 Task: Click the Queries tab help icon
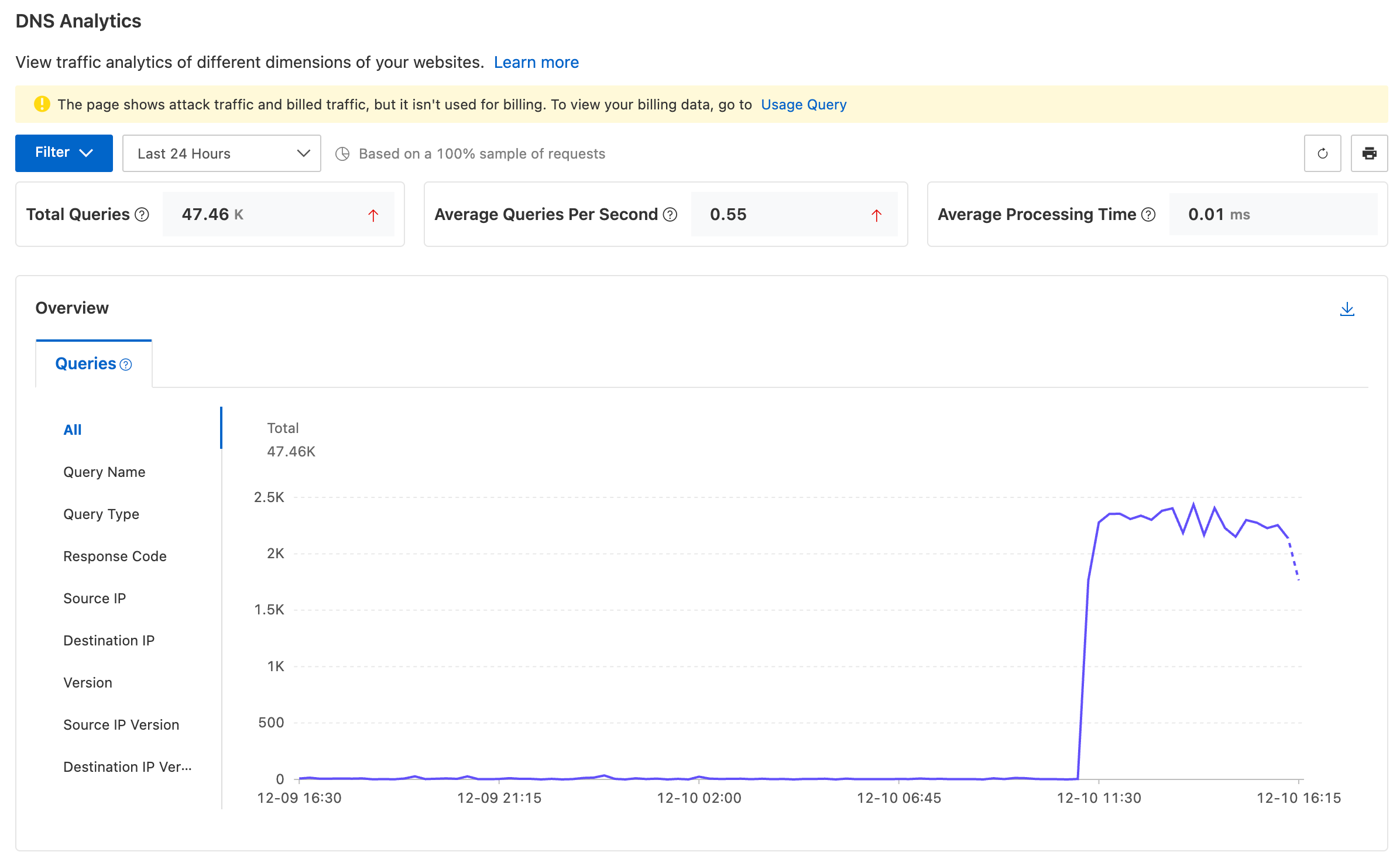[x=126, y=365]
